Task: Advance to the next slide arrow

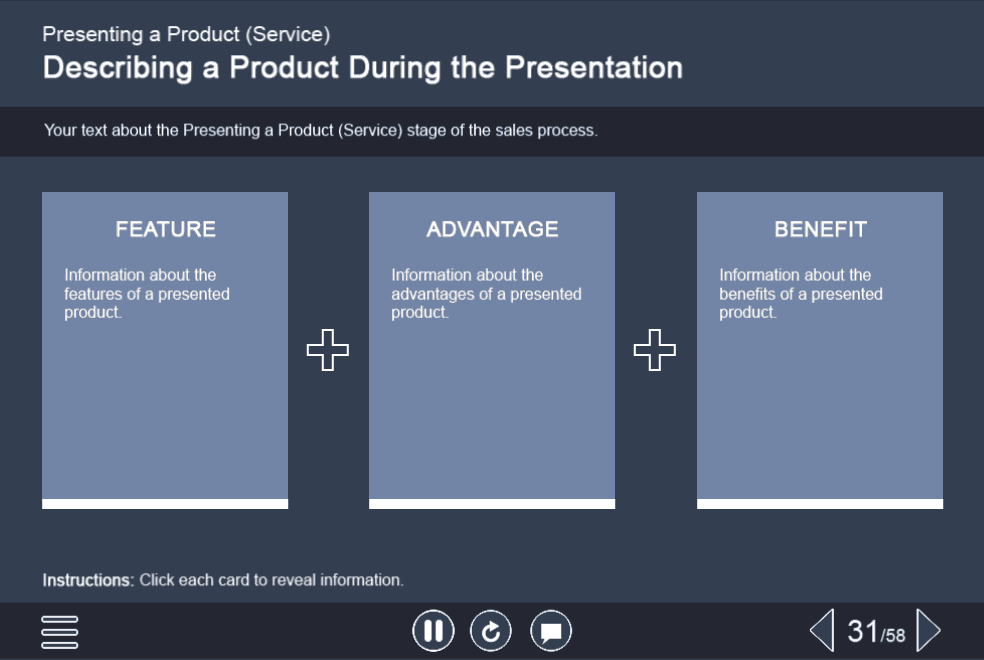Action: (928, 631)
